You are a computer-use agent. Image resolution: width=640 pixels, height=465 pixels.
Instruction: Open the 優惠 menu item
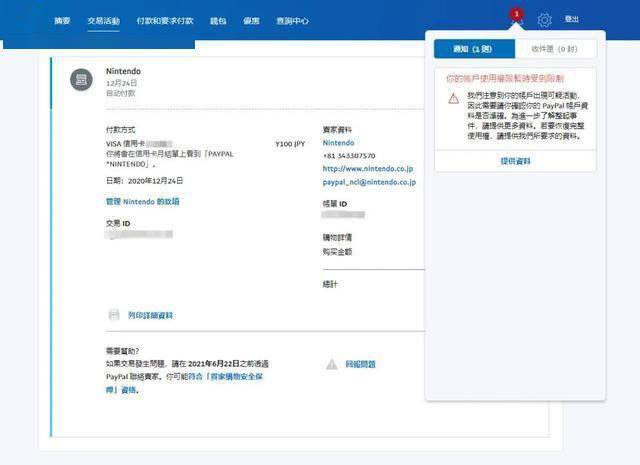tap(251, 20)
